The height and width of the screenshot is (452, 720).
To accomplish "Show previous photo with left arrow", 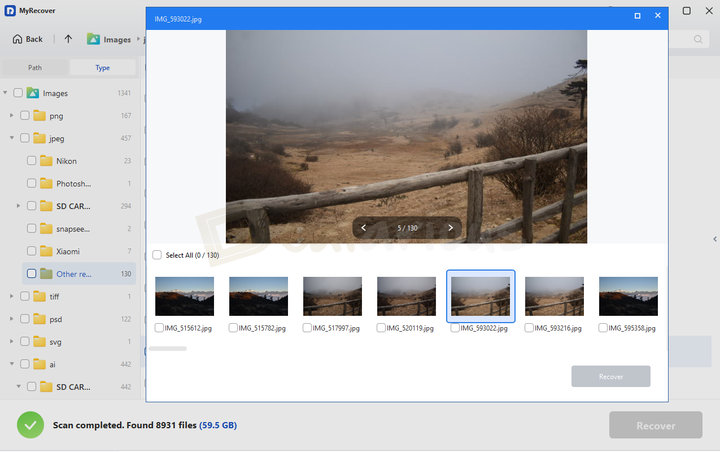I will coord(363,228).
